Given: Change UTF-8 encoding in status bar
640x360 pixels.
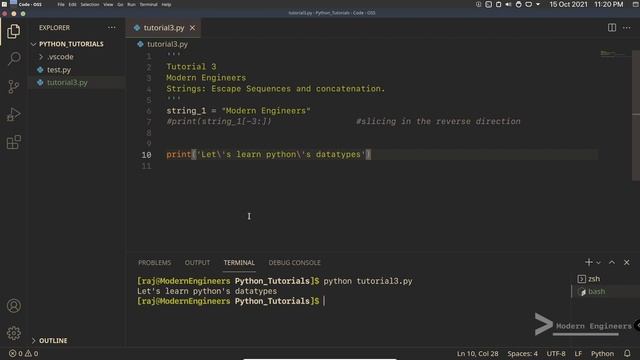Looking at the screenshot, I should [x=556, y=353].
